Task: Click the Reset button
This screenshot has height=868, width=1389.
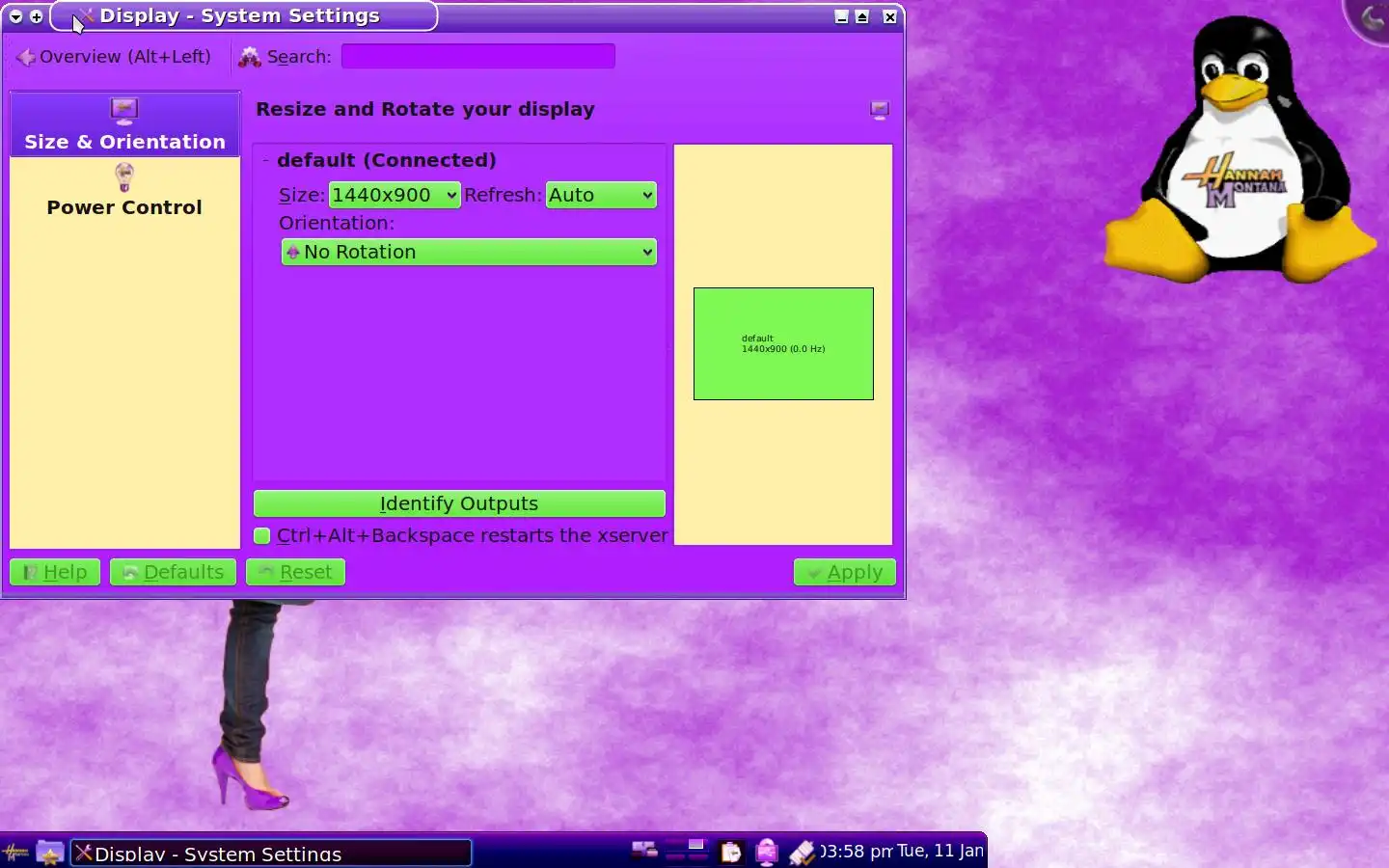Action: point(295,572)
